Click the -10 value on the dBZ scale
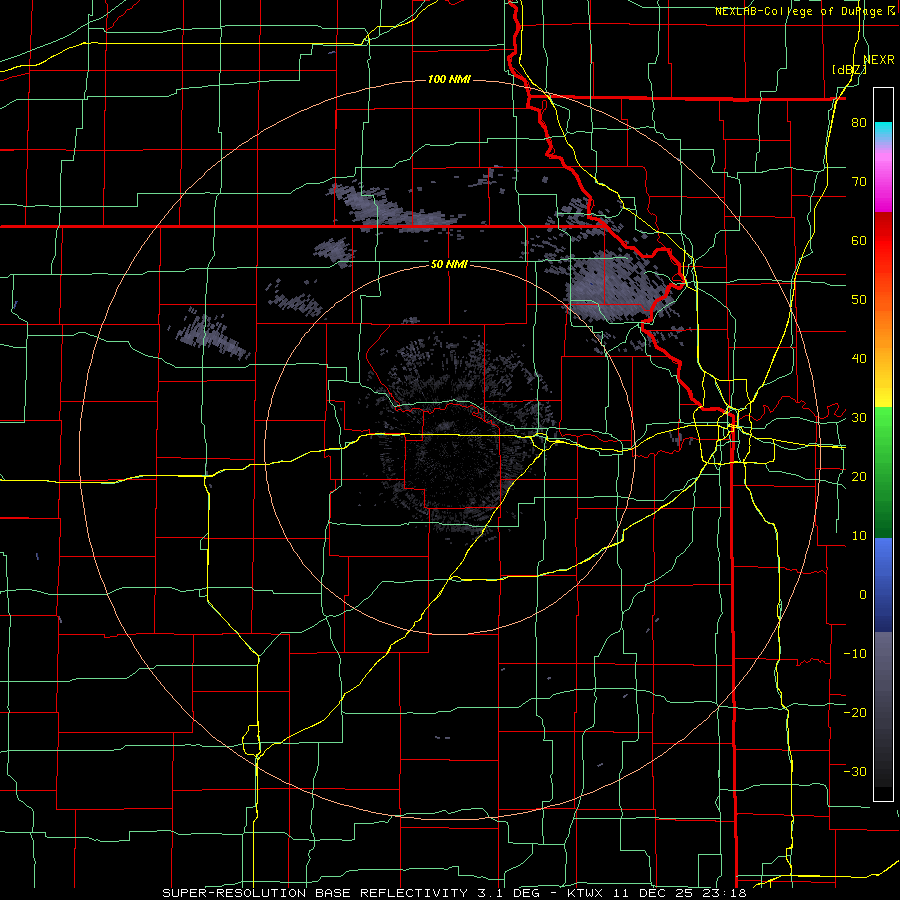The width and height of the screenshot is (900, 900). [855, 653]
